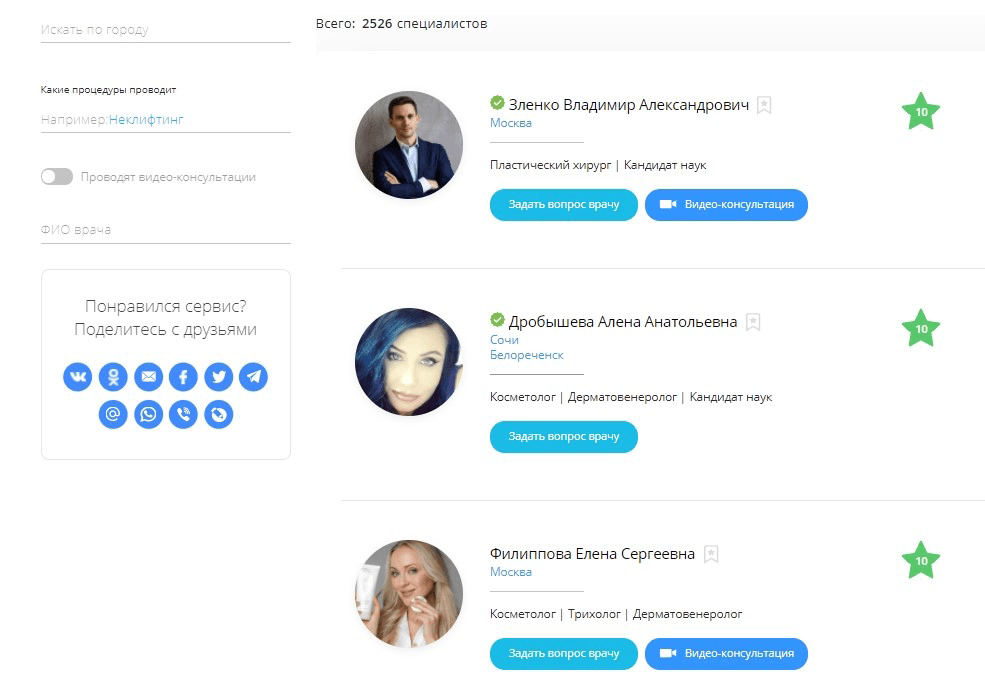Enable "Проводят видео-консультации" switch
This screenshot has height=687, width=985.
coord(57,177)
